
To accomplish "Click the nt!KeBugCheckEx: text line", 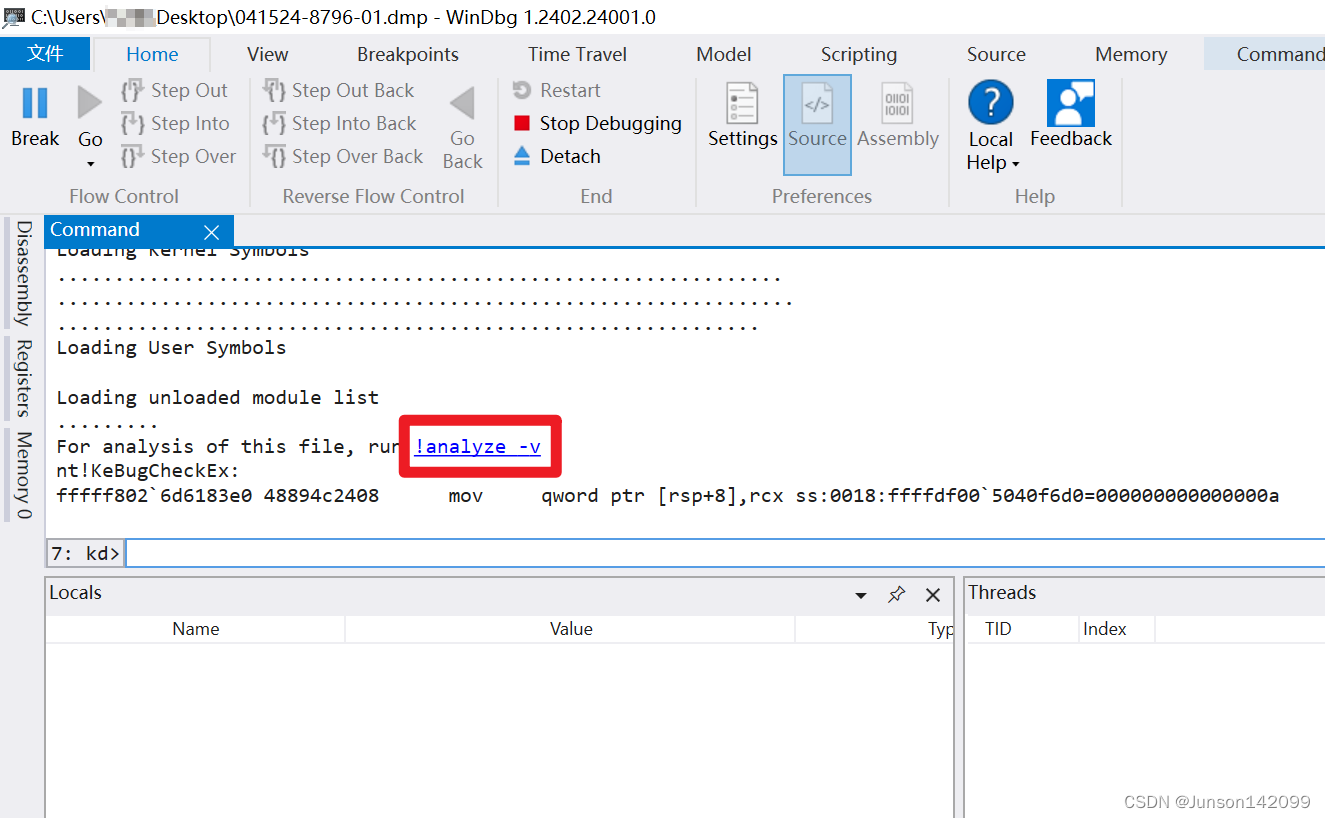I will 148,471.
